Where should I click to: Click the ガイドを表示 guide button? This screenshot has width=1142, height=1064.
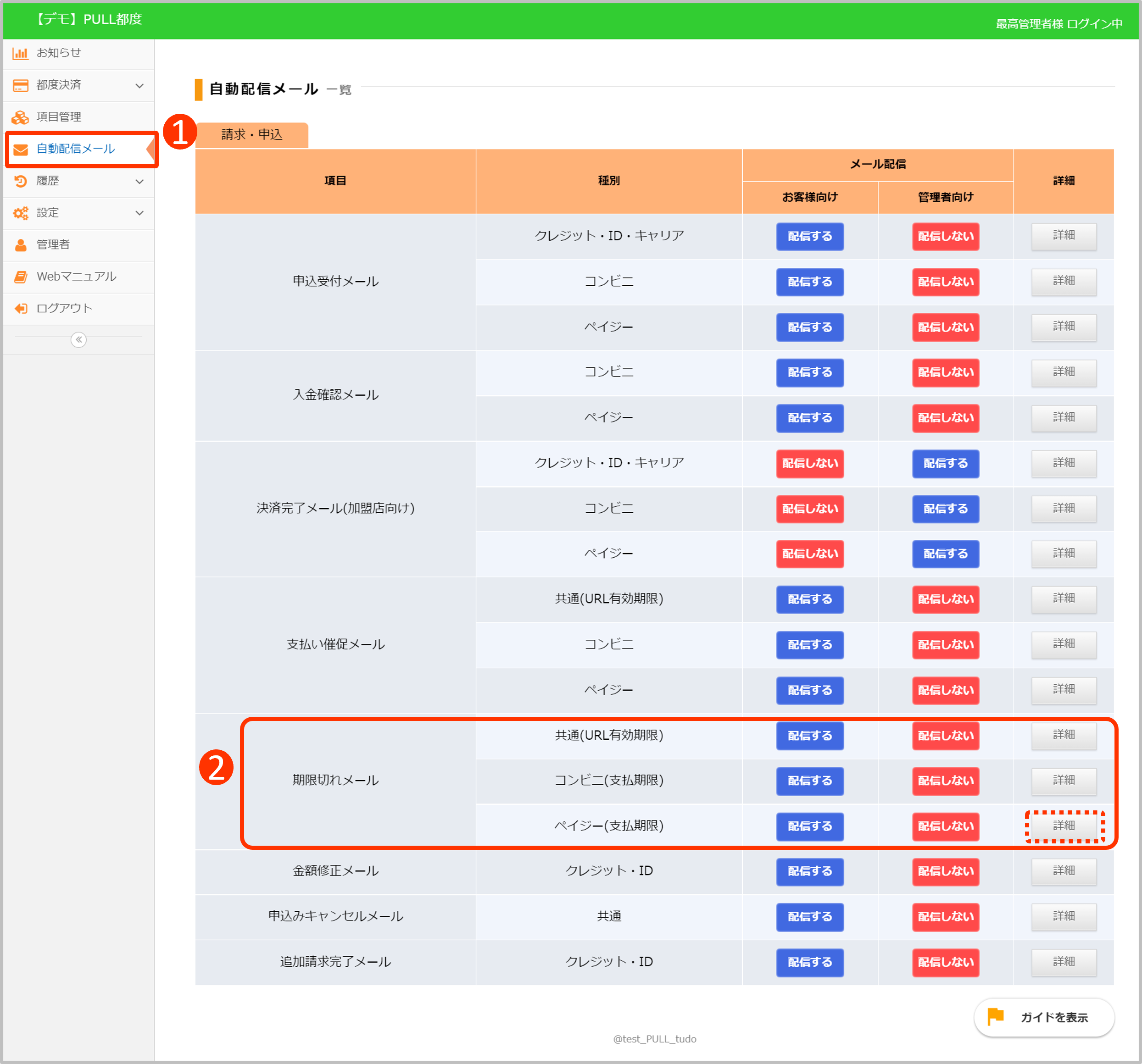pyautogui.click(x=1043, y=1017)
